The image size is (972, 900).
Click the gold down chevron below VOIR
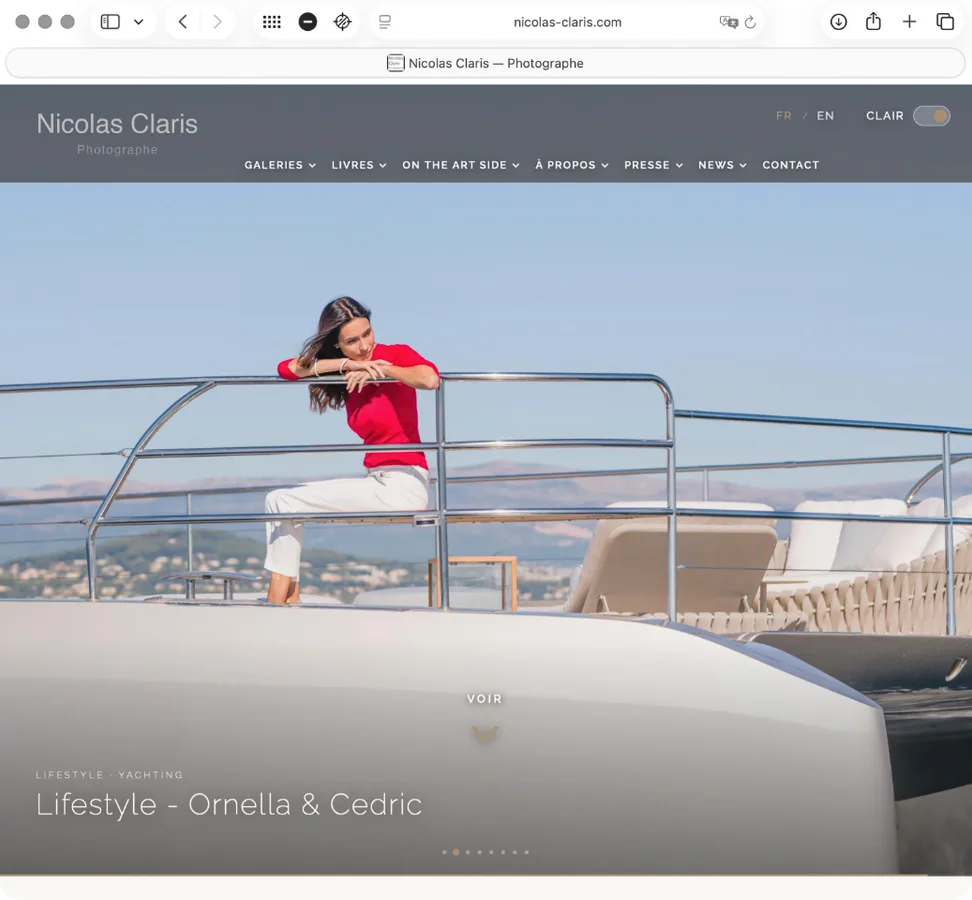[485, 735]
